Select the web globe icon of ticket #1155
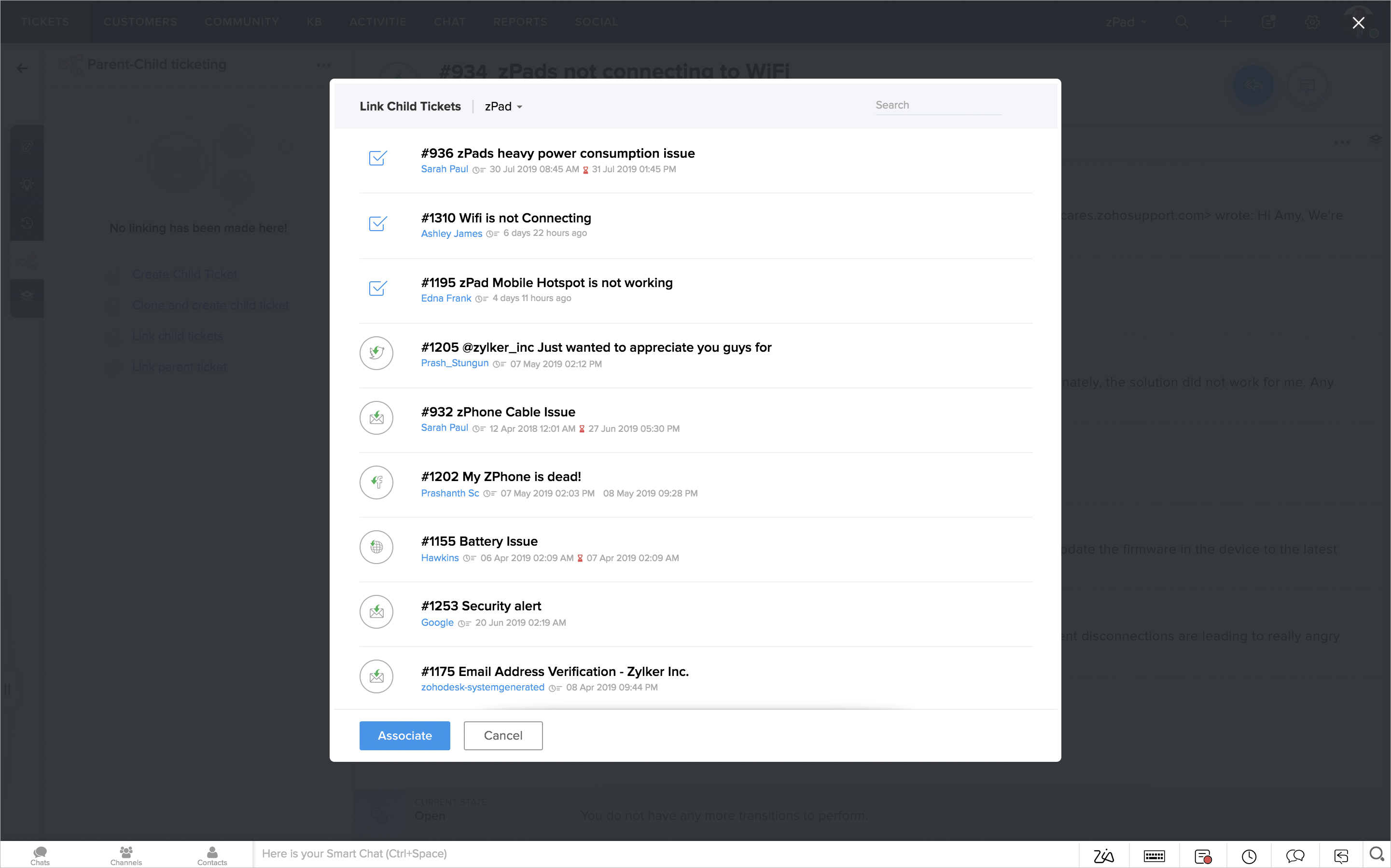 click(x=376, y=547)
